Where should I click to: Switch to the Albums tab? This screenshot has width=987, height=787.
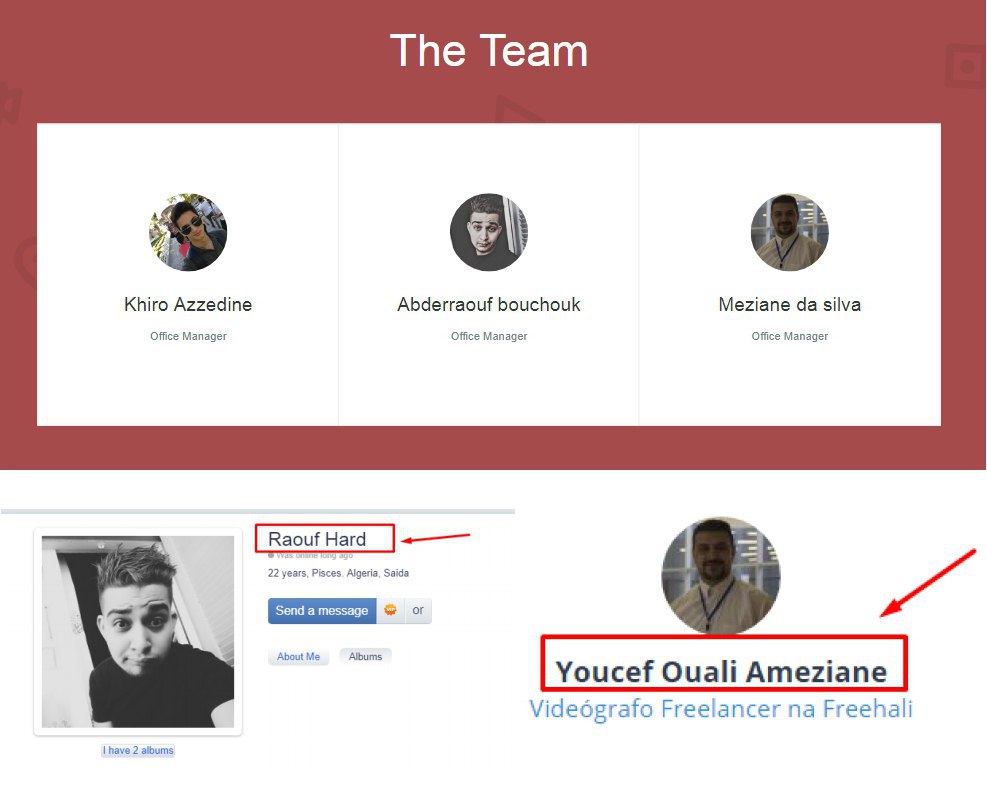[x=365, y=657]
